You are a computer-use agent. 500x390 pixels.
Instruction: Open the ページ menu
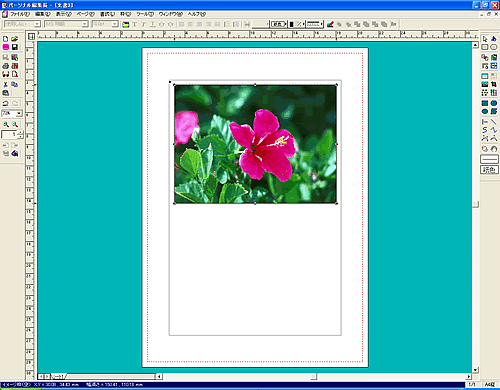(86, 14)
